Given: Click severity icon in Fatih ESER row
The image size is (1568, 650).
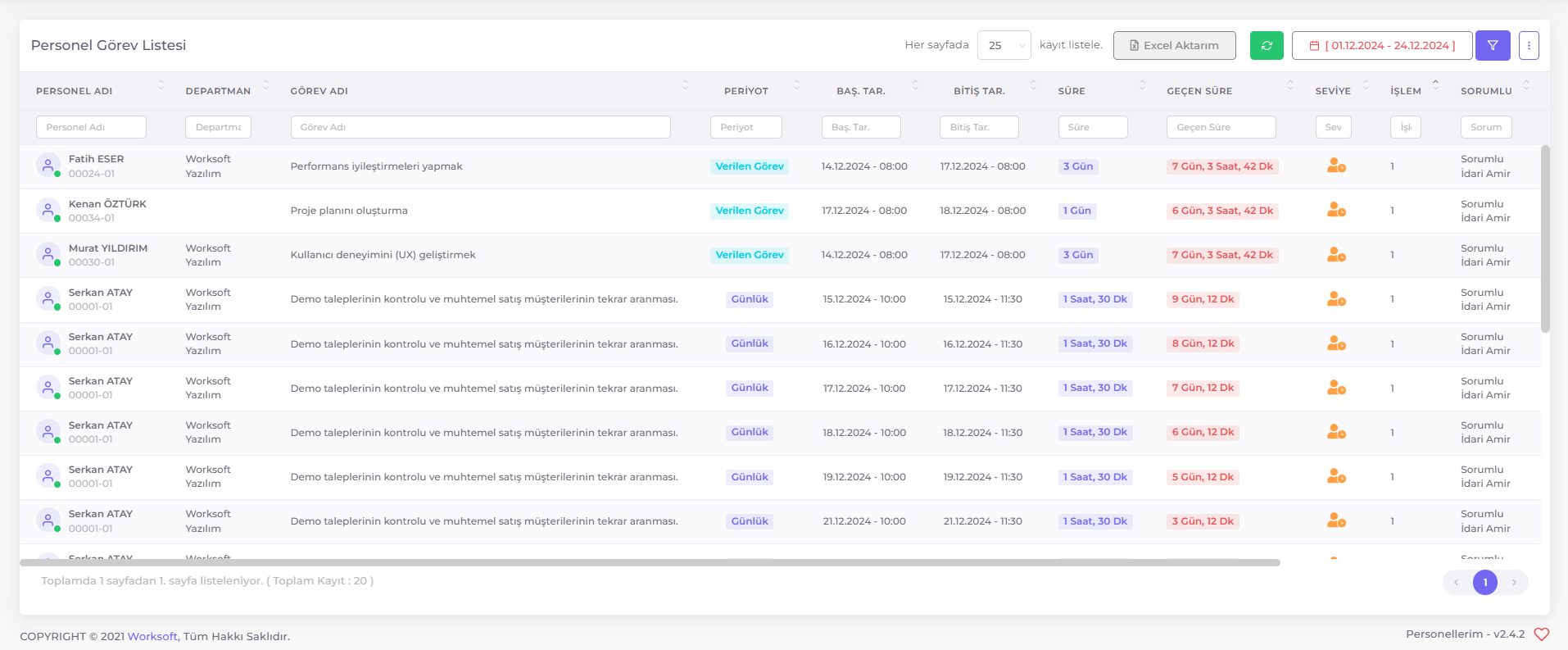Looking at the screenshot, I should click(1336, 166).
